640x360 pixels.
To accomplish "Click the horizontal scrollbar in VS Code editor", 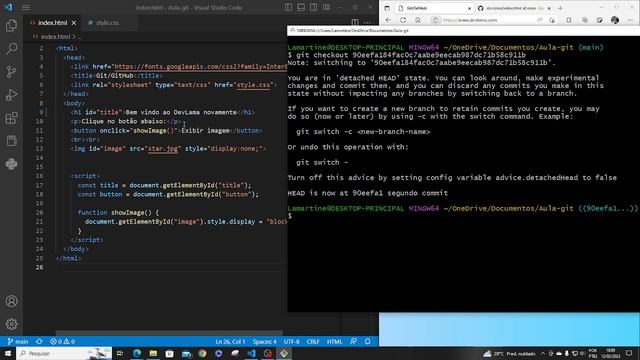I will point(169,333).
